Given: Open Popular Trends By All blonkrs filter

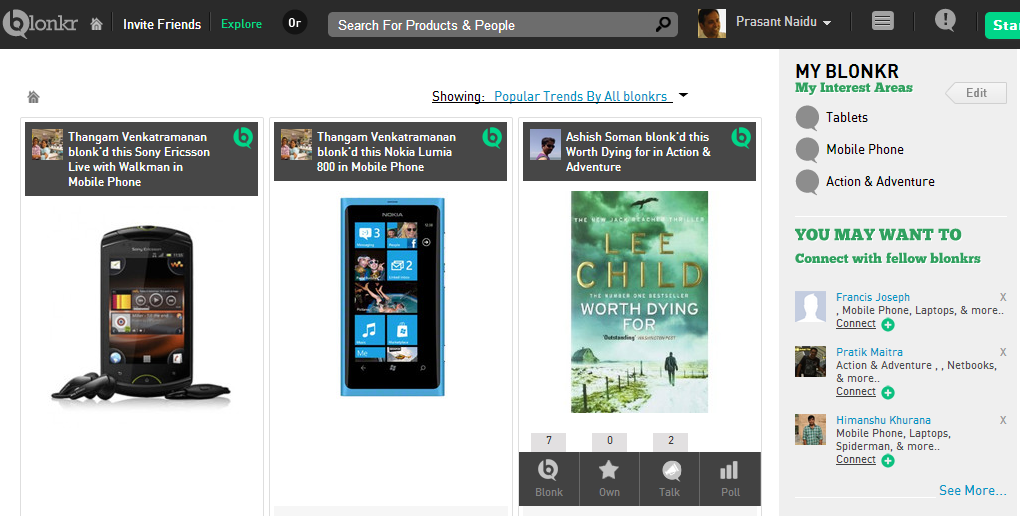Looking at the screenshot, I should tap(581, 96).
